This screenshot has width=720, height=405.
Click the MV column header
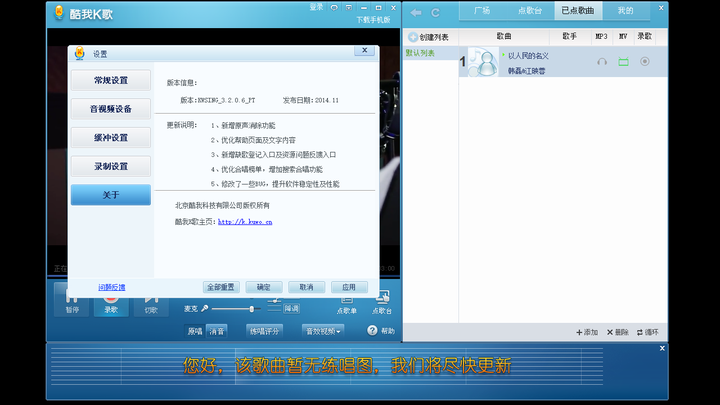(623, 36)
